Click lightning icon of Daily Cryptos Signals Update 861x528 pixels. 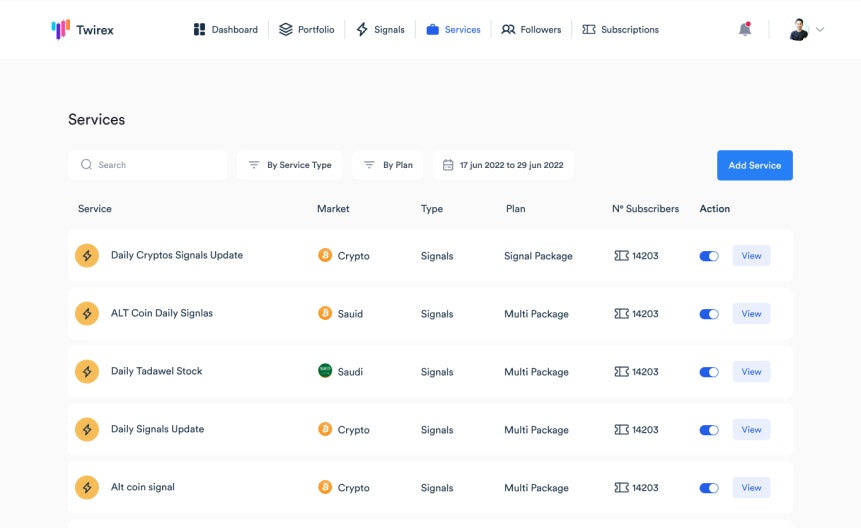(x=87, y=255)
